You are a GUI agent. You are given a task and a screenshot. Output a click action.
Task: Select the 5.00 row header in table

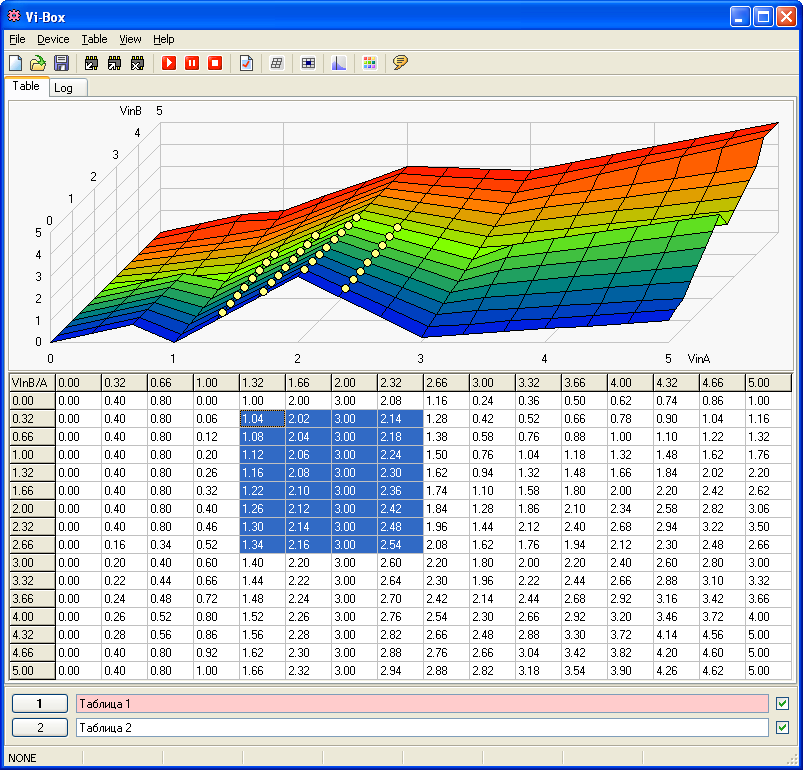click(31, 671)
